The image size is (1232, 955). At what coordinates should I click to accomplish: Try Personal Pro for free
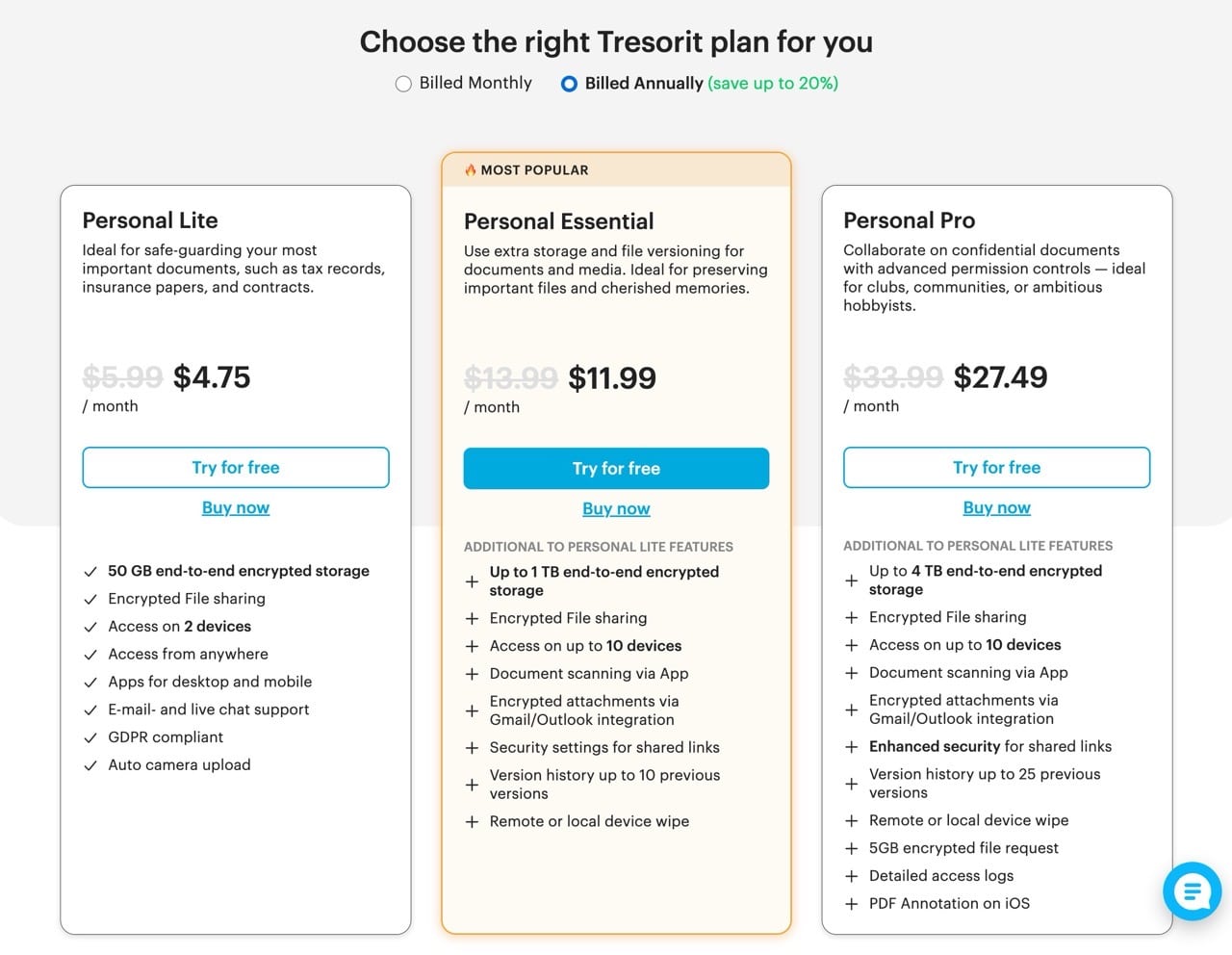click(x=996, y=467)
